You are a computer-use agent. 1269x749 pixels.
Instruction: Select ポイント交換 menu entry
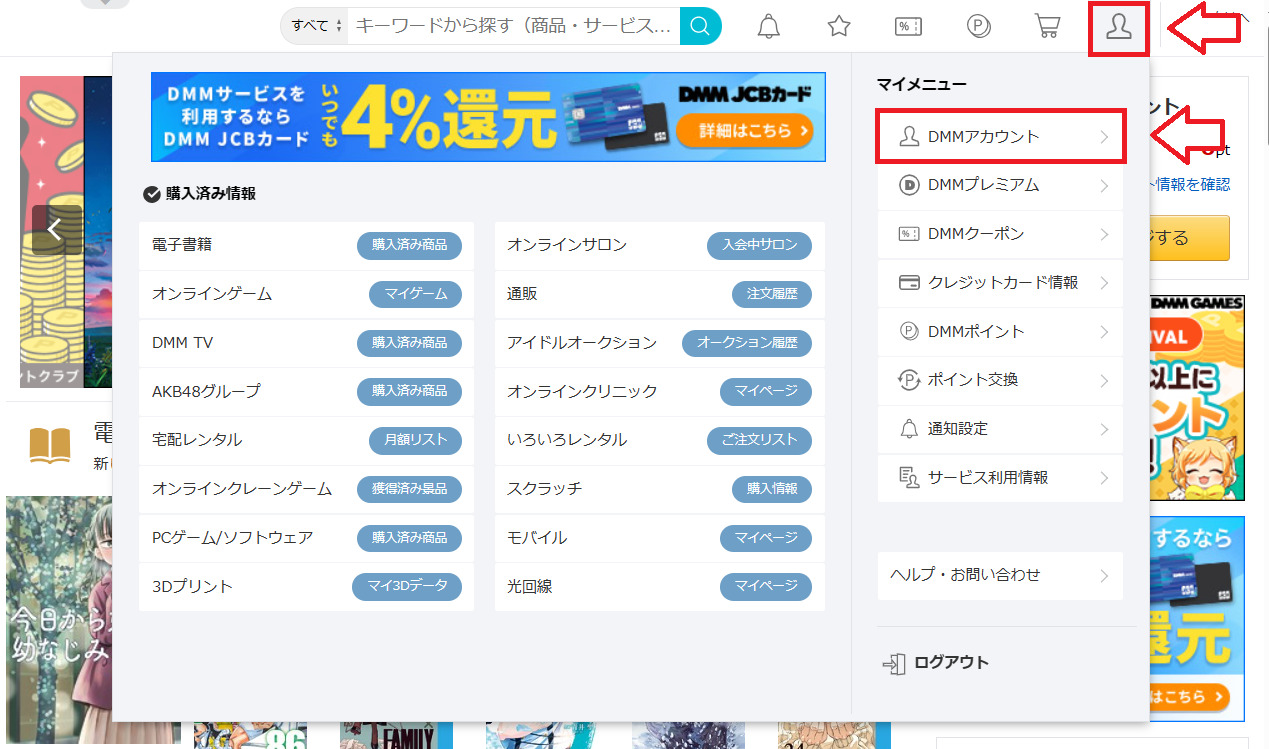1000,381
